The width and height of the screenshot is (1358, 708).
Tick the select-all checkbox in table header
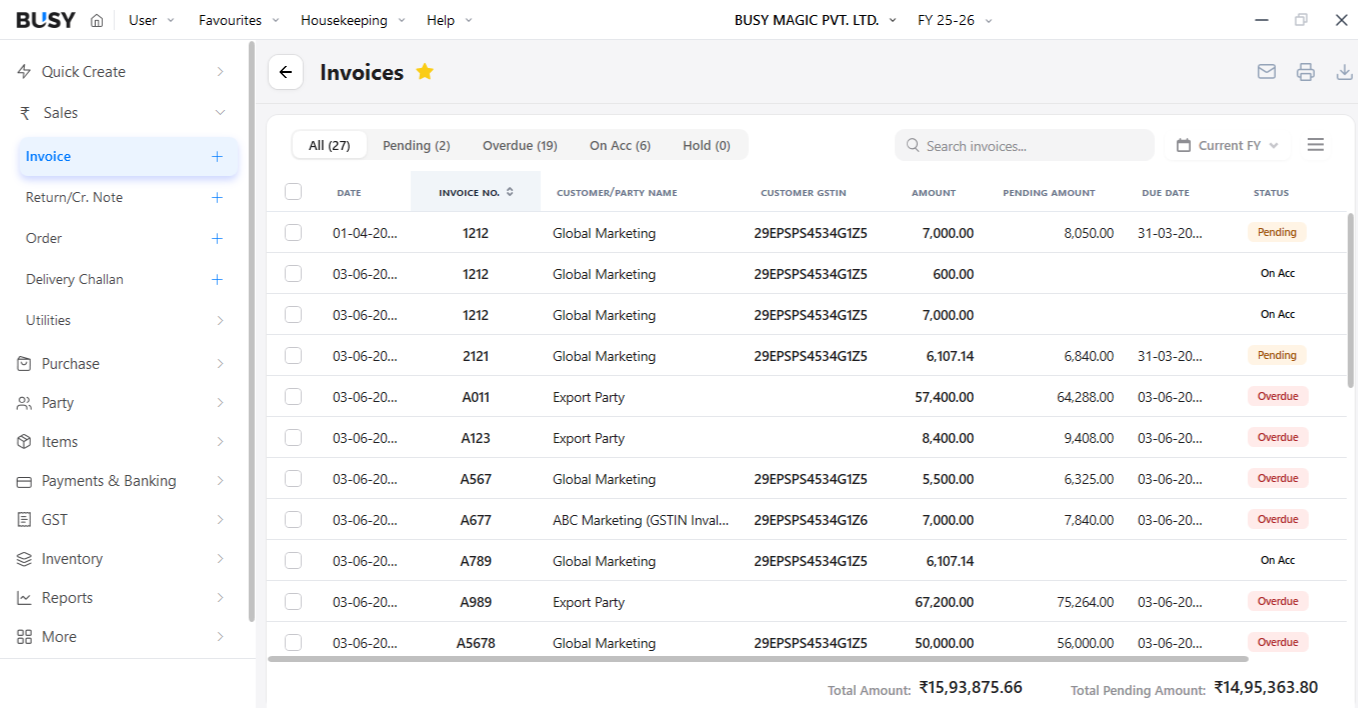pos(293,192)
